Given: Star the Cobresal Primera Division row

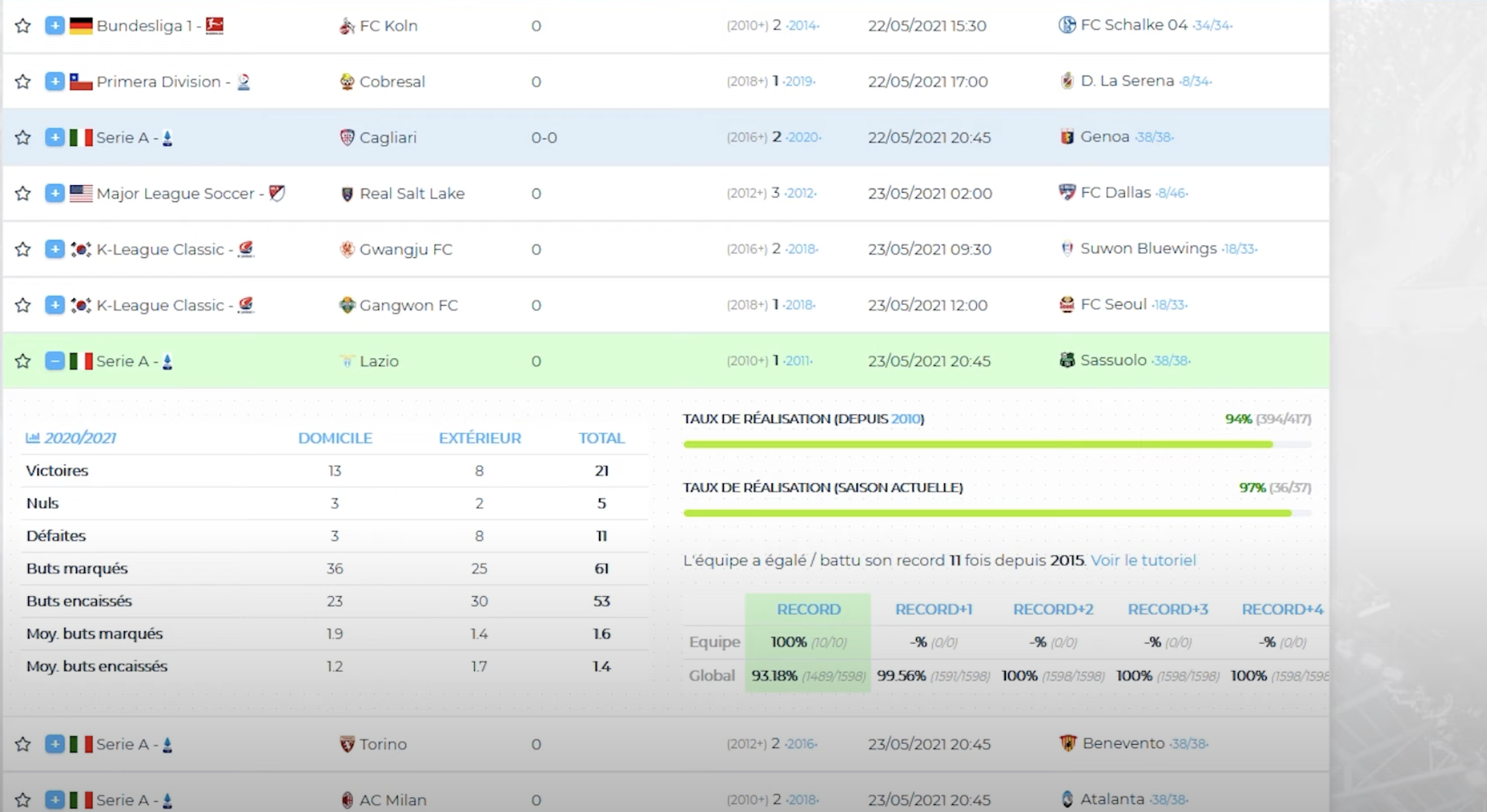Looking at the screenshot, I should pyautogui.click(x=22, y=82).
